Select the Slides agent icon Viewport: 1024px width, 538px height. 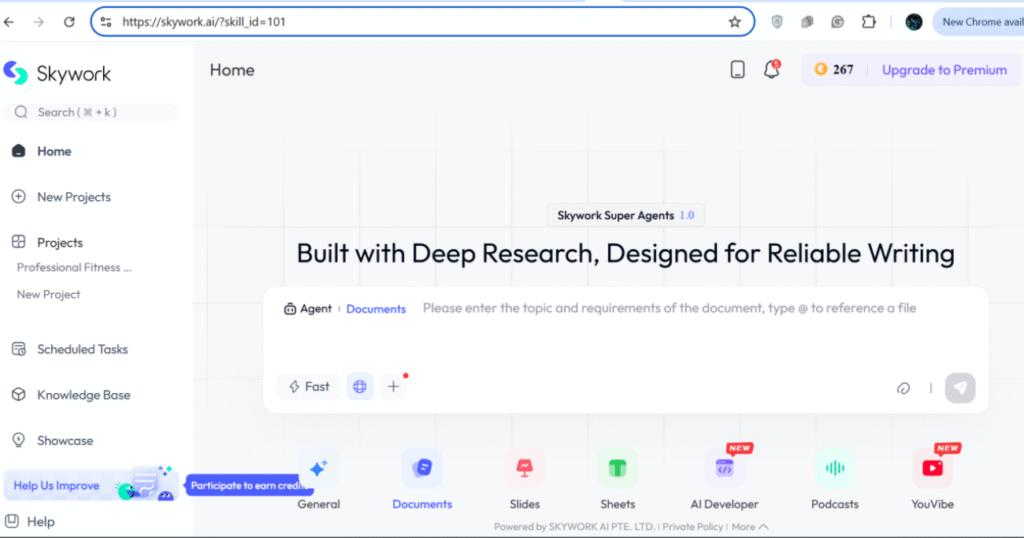click(x=524, y=468)
